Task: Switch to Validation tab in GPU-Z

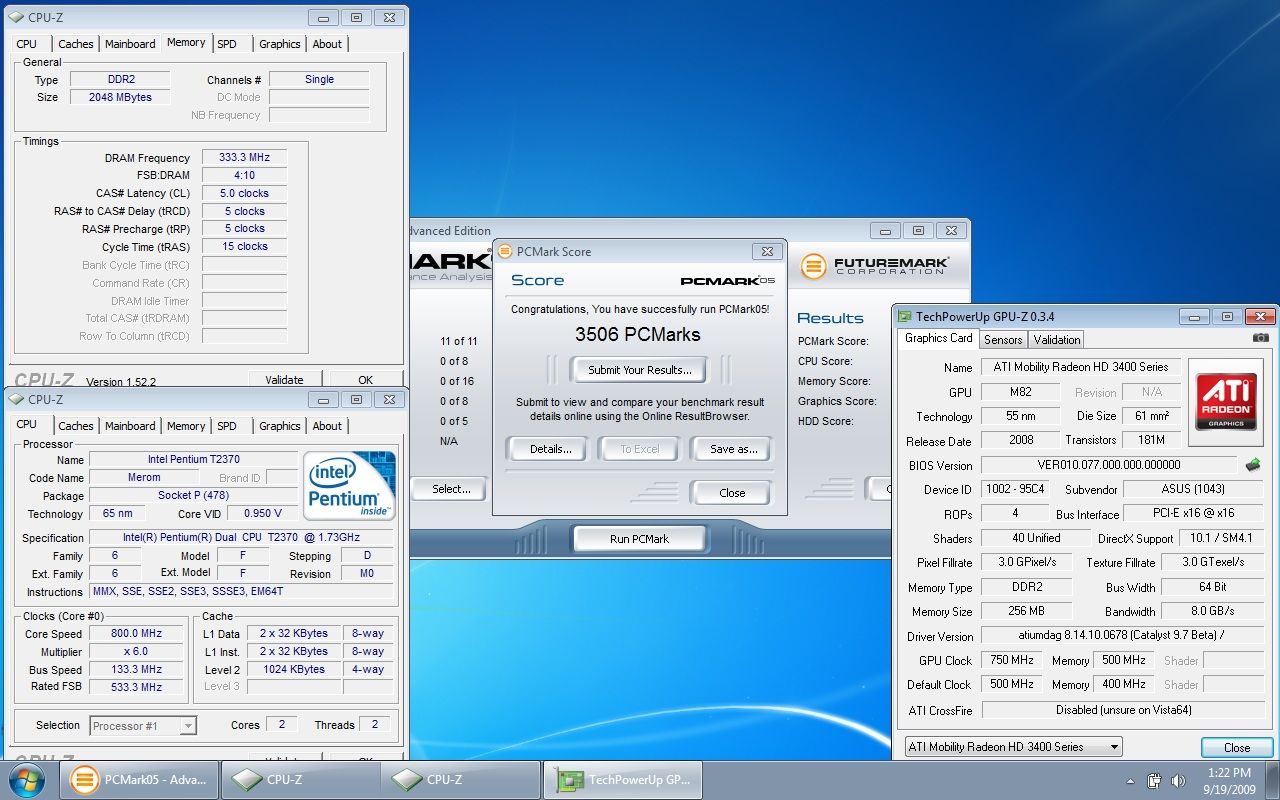Action: [1057, 340]
